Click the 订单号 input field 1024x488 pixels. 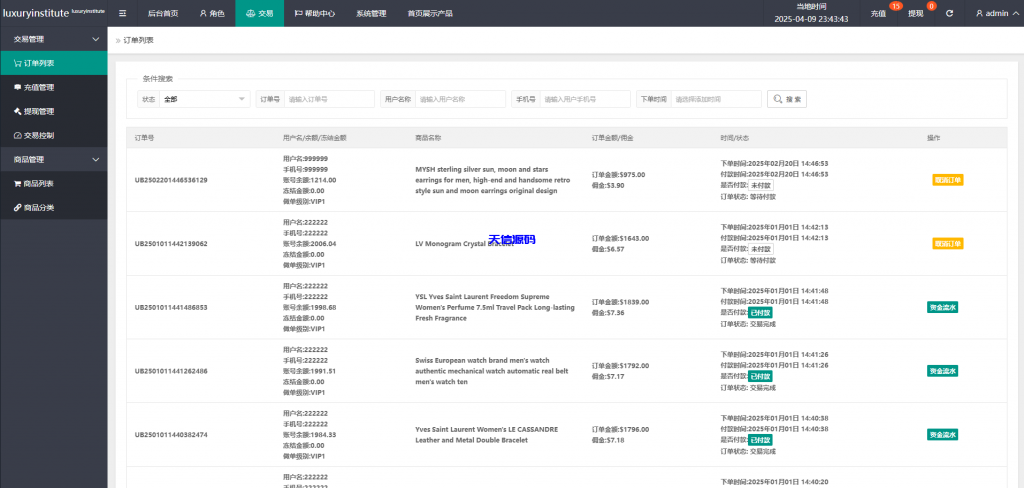(328, 99)
